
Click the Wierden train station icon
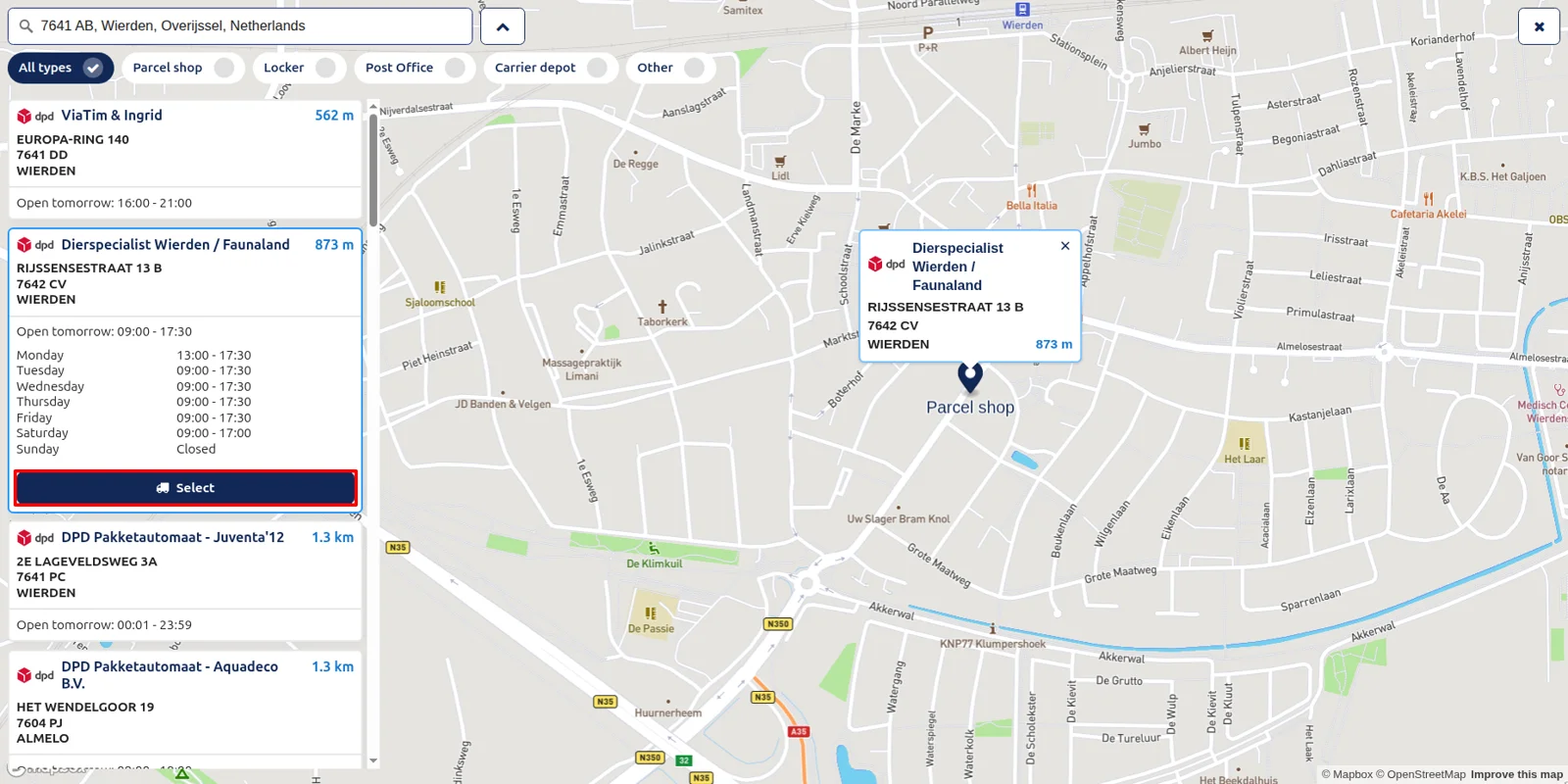(x=1022, y=10)
